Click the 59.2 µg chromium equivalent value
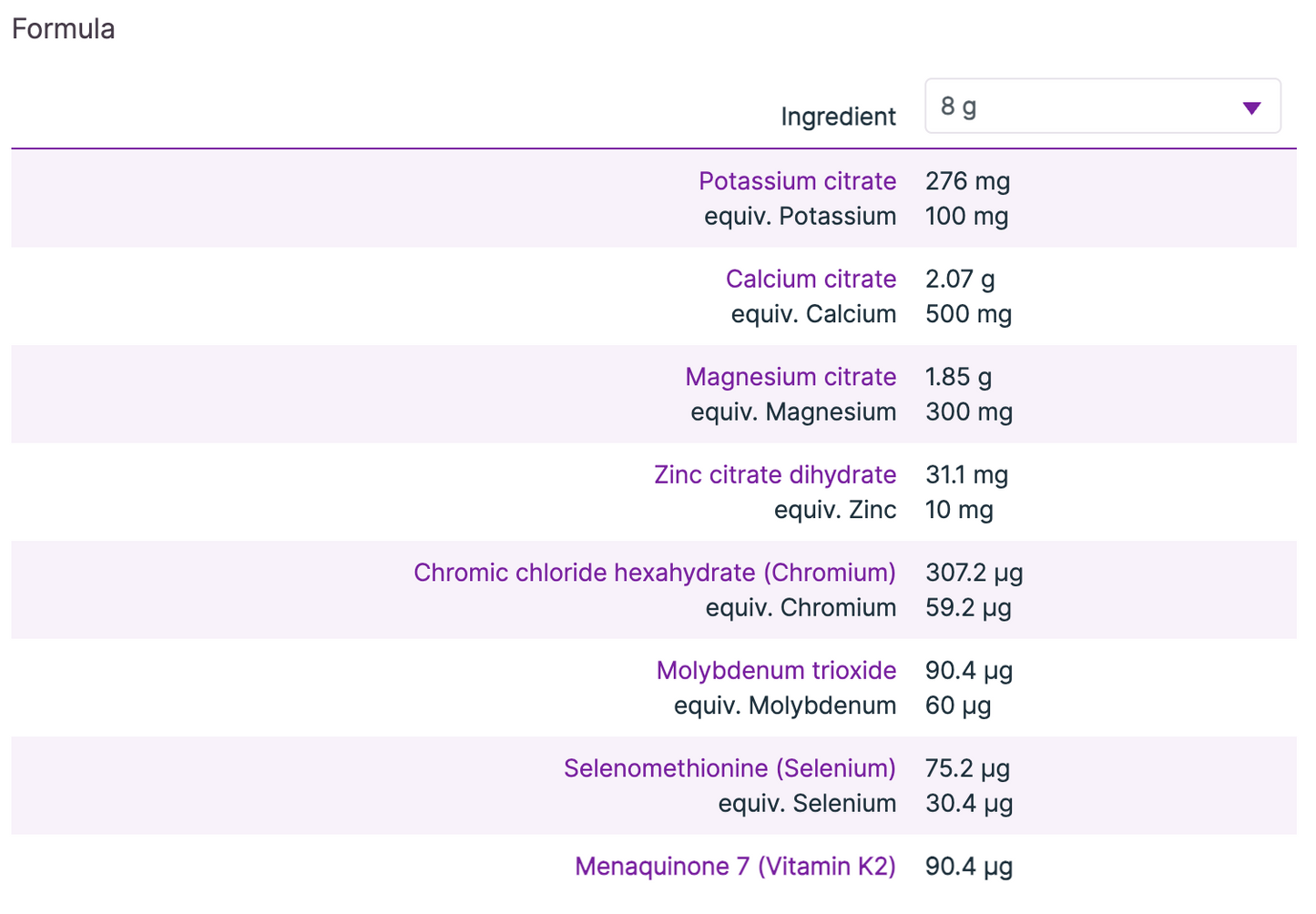Screen dimensions: 1316x914 pos(968,607)
